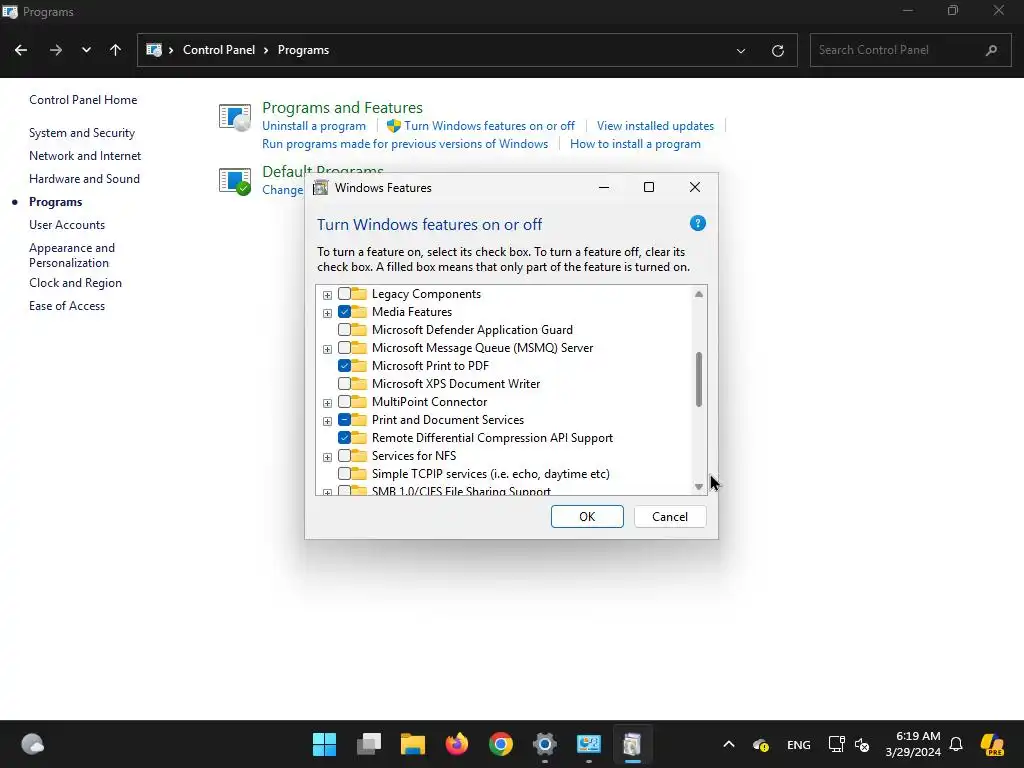Refresh the Programs page
Viewport: 1024px width, 768px height.
coord(778,51)
